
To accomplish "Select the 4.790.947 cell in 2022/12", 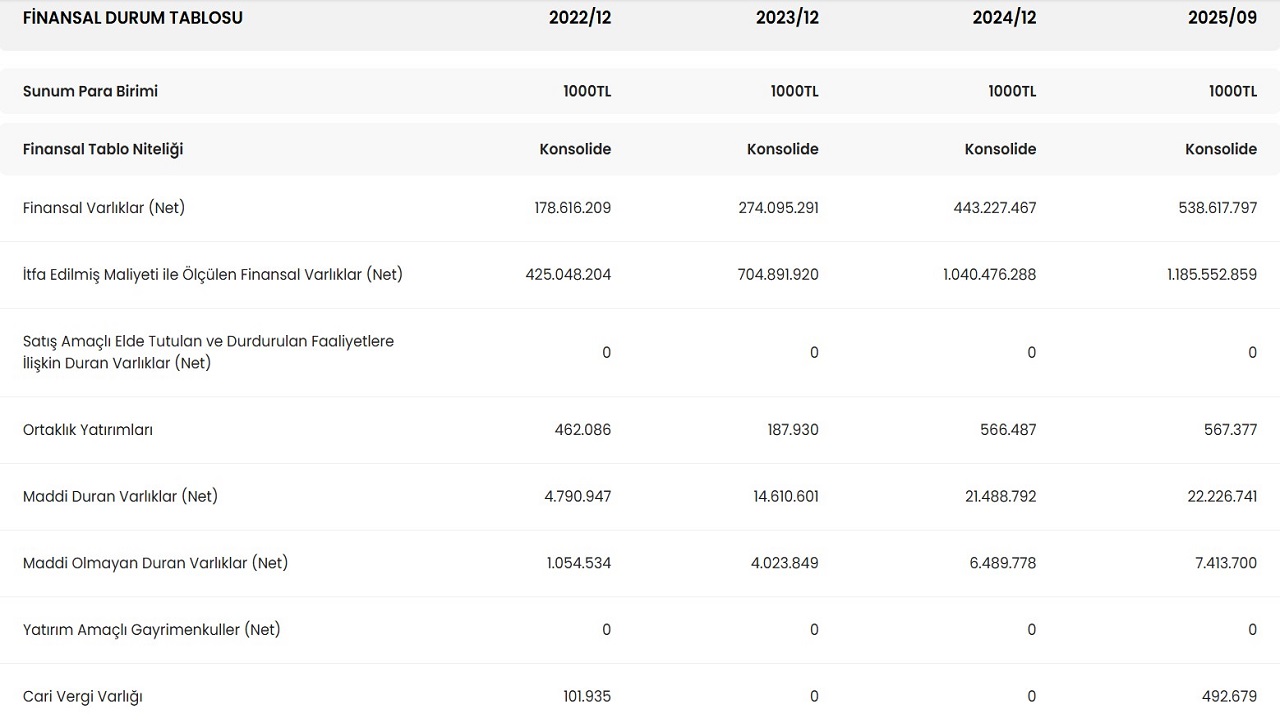I will (577, 496).
